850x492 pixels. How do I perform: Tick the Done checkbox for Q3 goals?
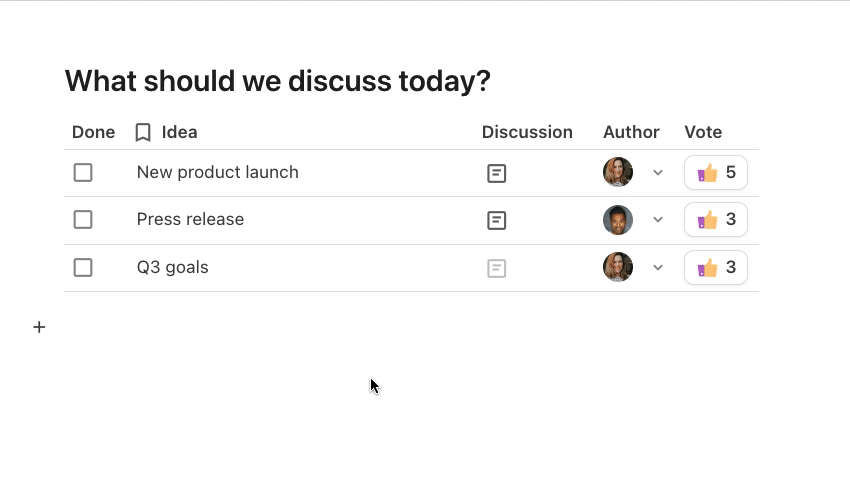pyautogui.click(x=83, y=268)
